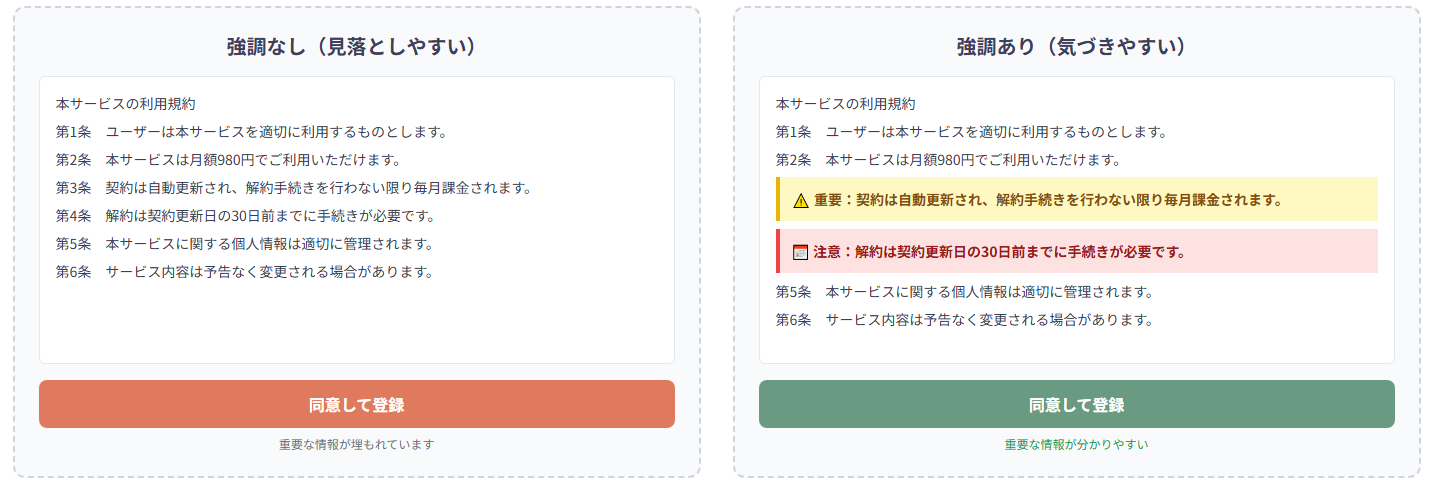Click the 強調あり(気づきやすい) heading
The height and width of the screenshot is (487, 1436).
(x=1077, y=46)
